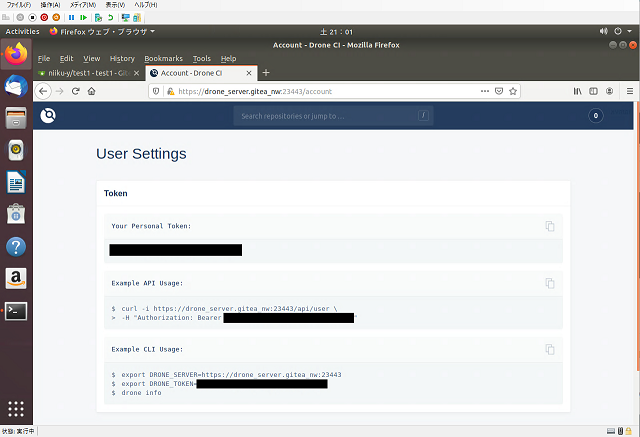Open the Terminal from the dock
Viewport: 640px width, 437px height.
pos(16,311)
